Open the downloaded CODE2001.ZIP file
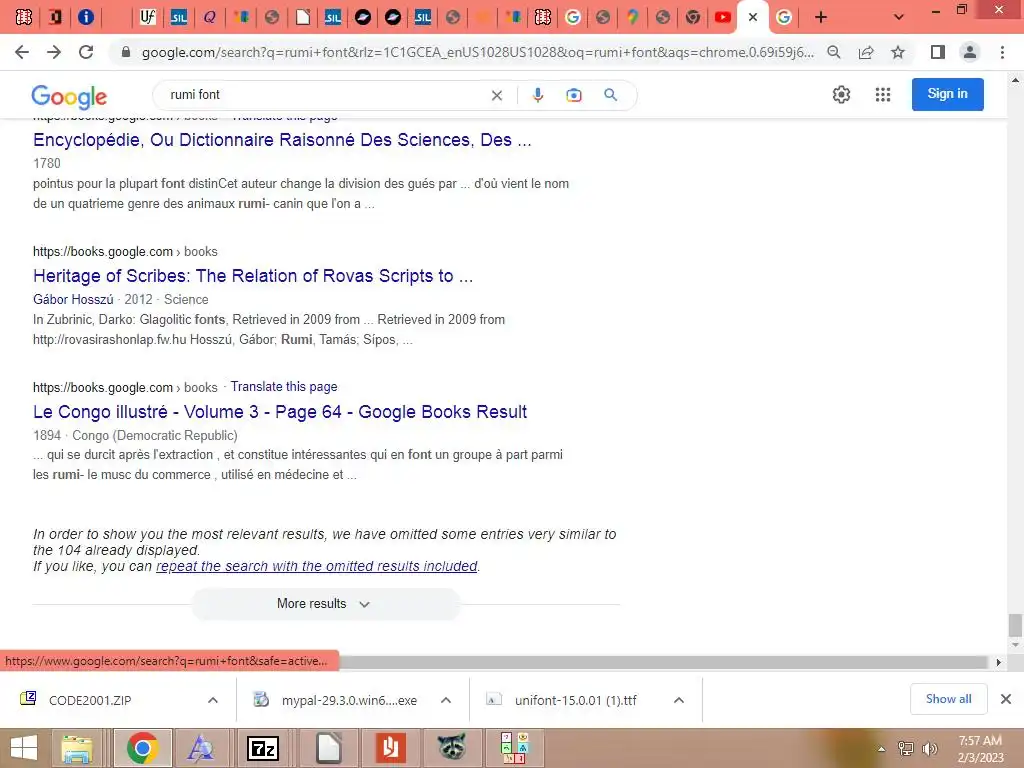 tap(90, 700)
